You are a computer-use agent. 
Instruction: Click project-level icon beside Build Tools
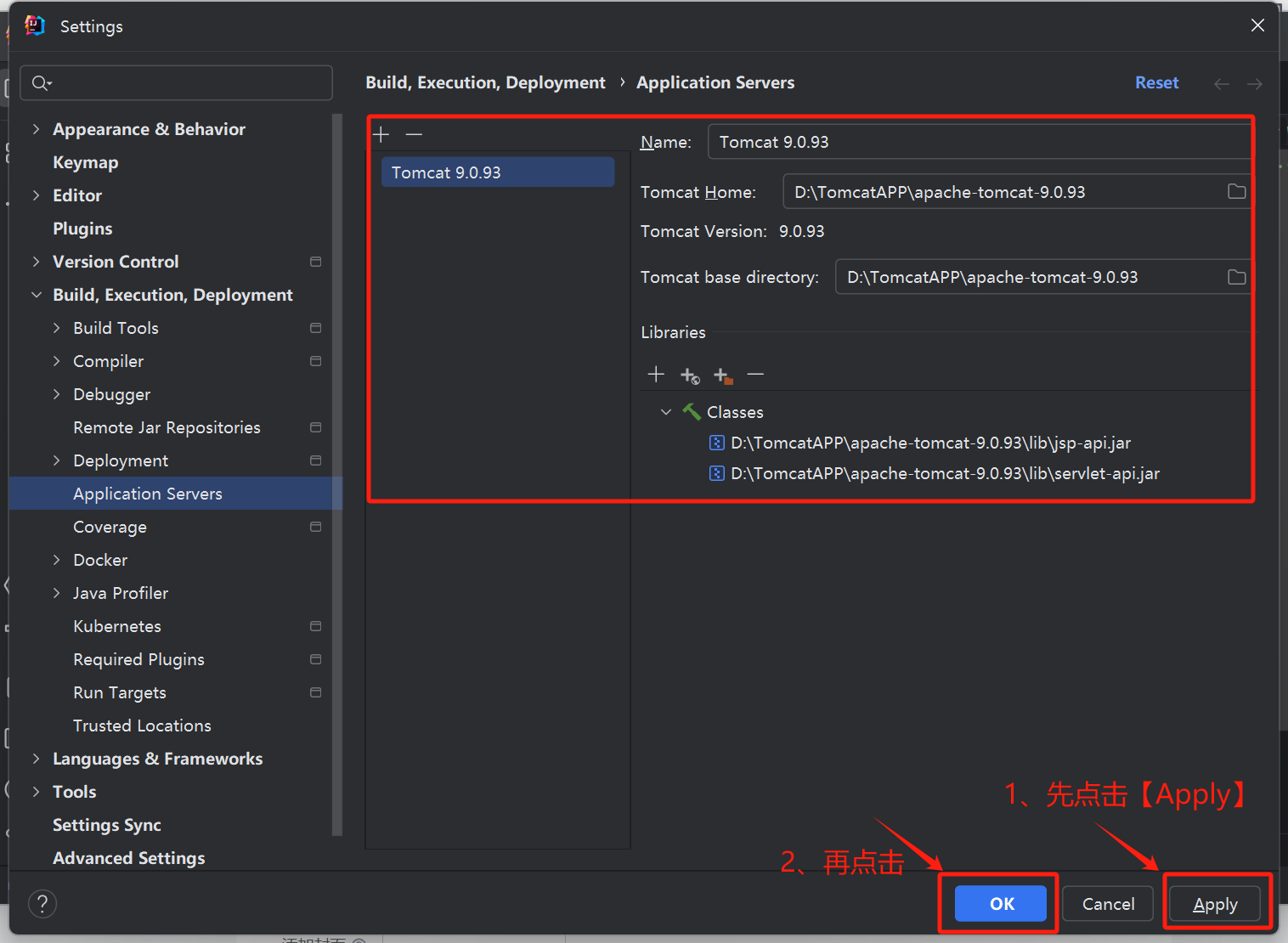[316, 328]
